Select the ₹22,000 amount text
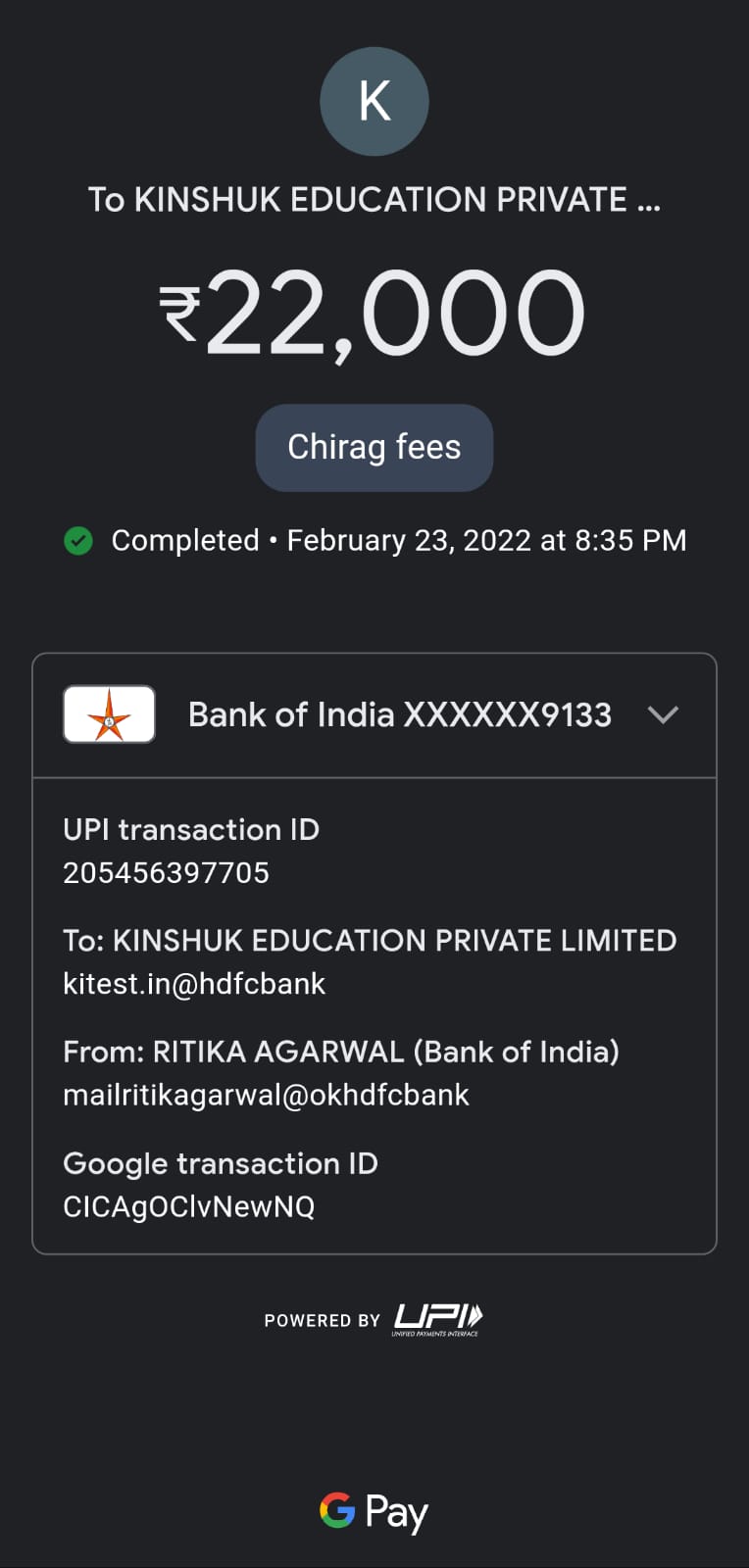 [394, 314]
